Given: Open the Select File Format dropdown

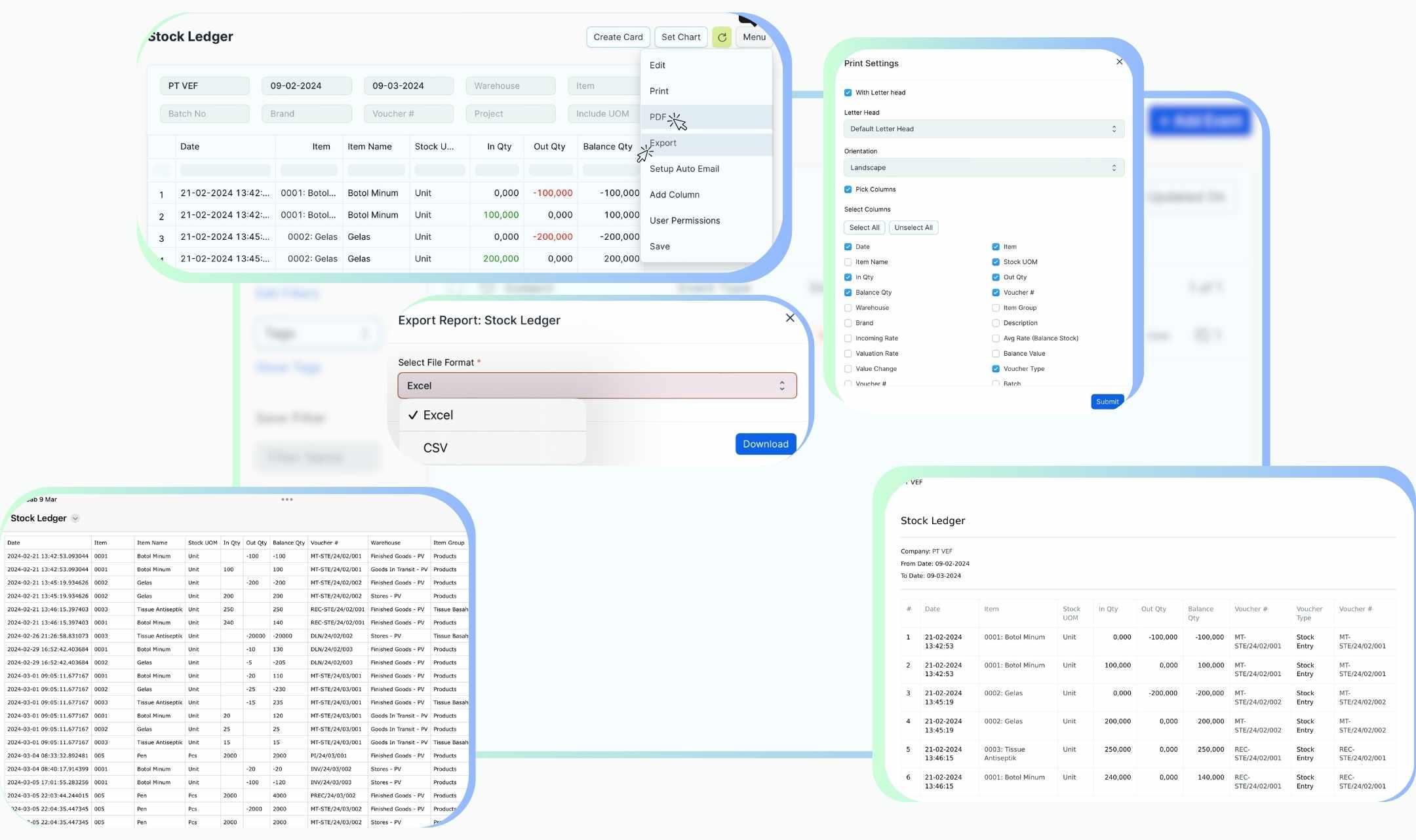Looking at the screenshot, I should click(597, 386).
